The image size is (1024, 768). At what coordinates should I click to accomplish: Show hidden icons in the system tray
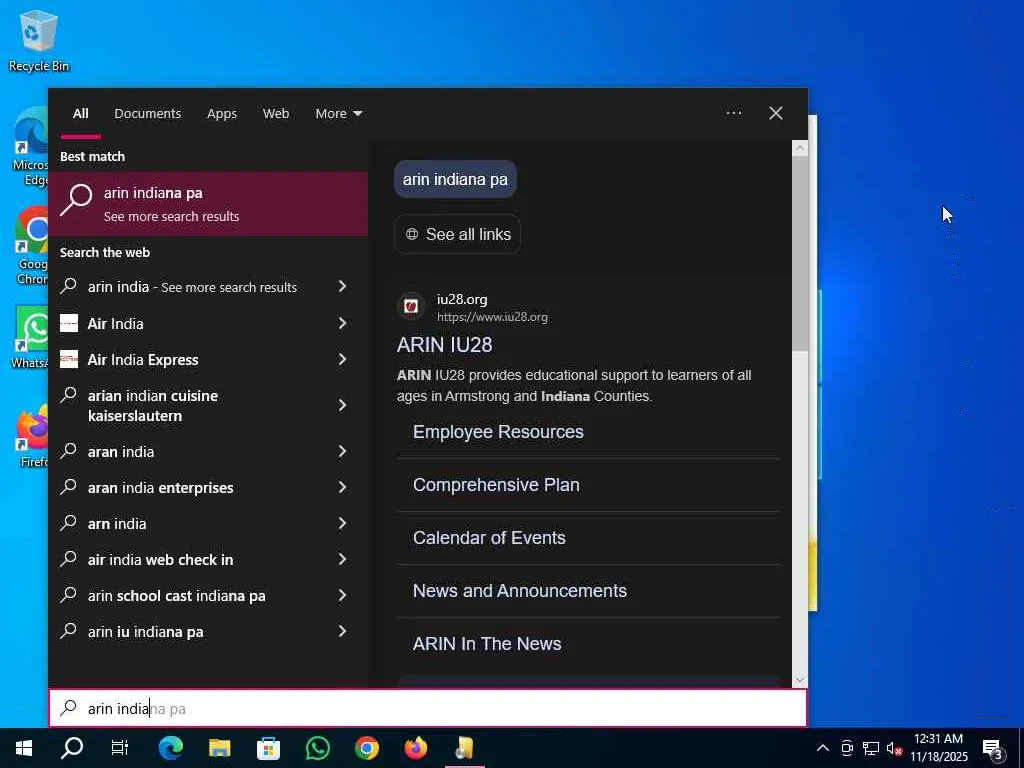[823, 748]
